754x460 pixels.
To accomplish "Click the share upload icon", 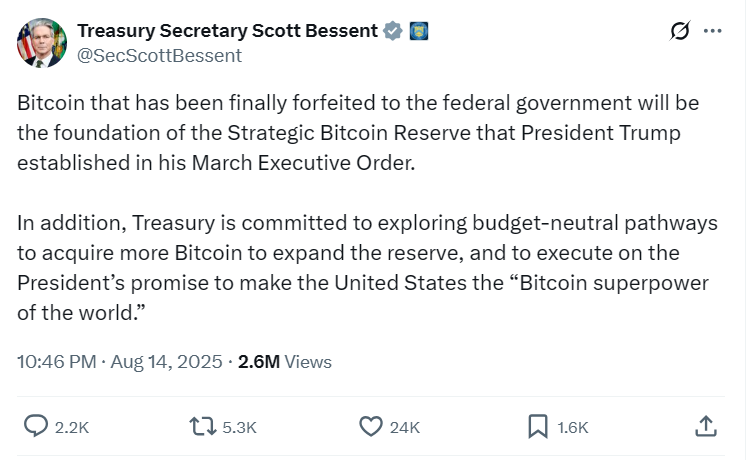I will [705, 426].
